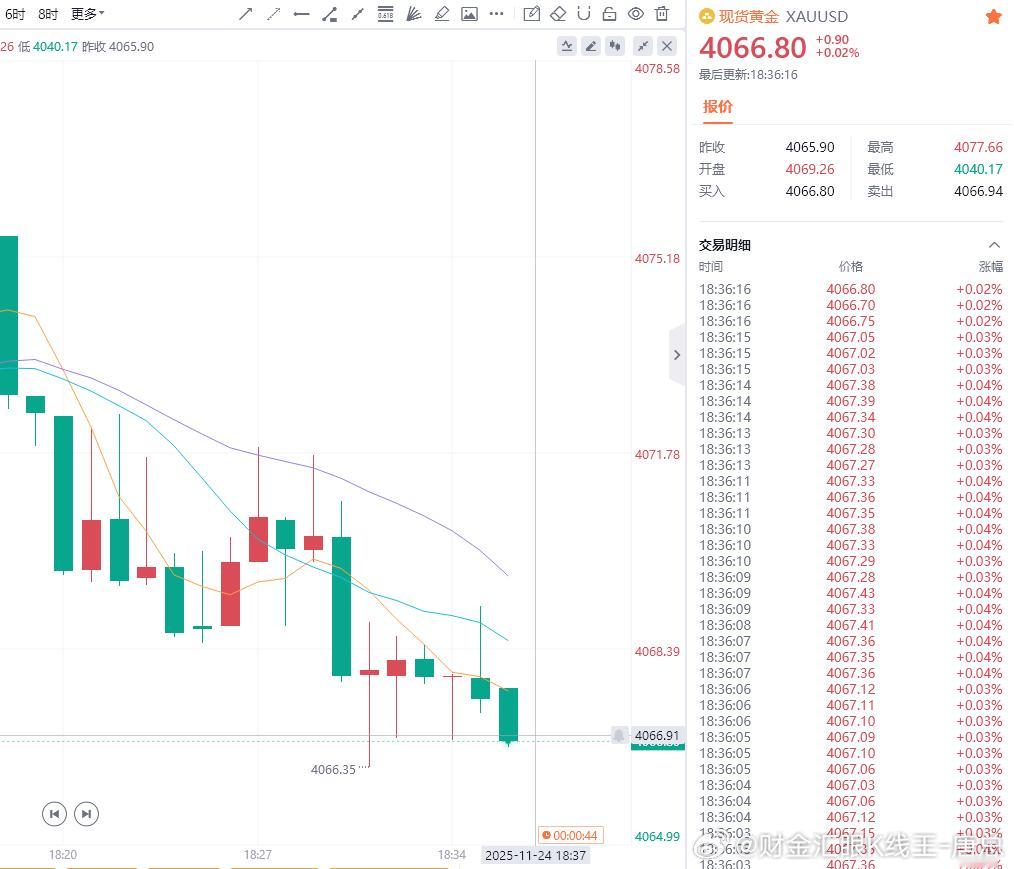Select the trend line drawing tool
Viewport: 1014px width, 869px height.
(x=246, y=14)
